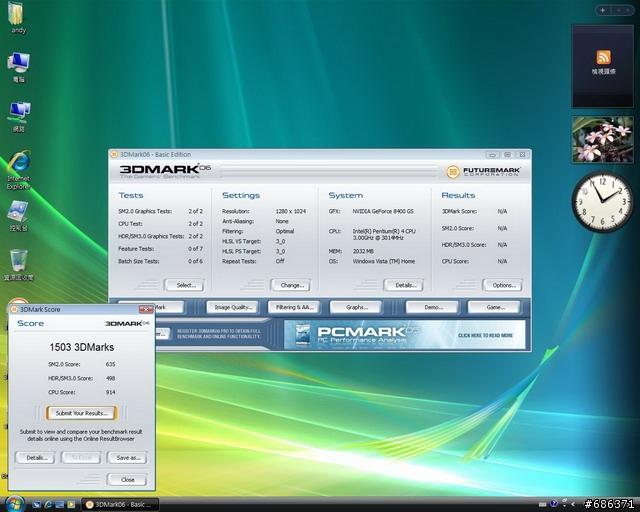Add a gadget with the sidebar plus button
The image size is (640, 512).
(x=603, y=10)
